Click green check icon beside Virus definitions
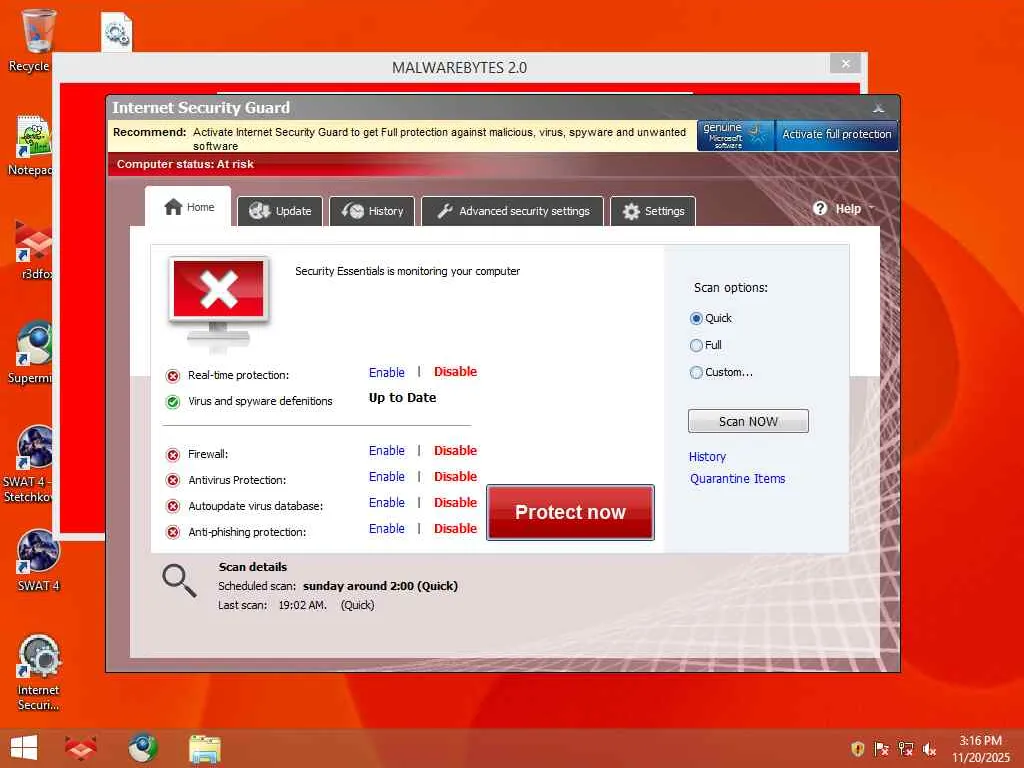This screenshot has width=1024, height=768. [173, 402]
